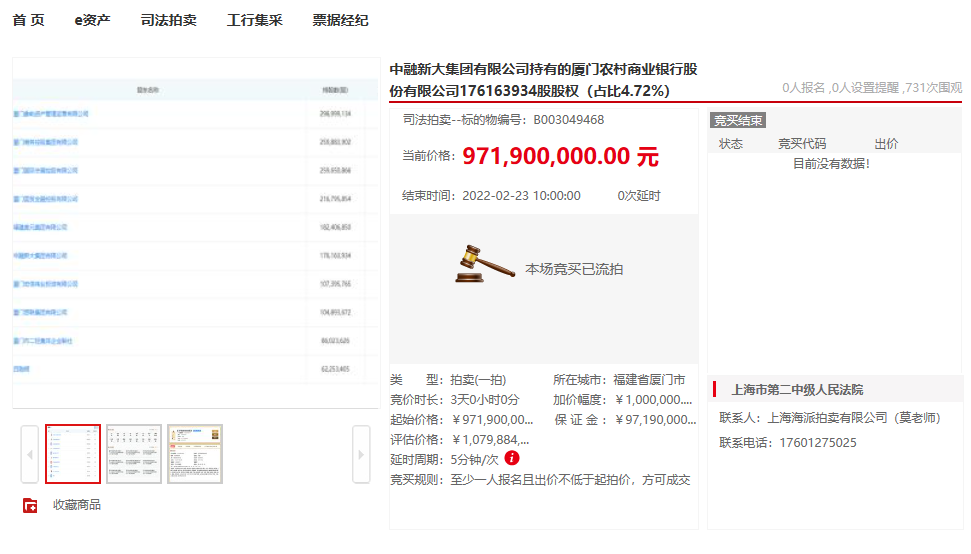Click the 竞买结束 status tab
The height and width of the screenshot is (554, 971).
(x=738, y=120)
